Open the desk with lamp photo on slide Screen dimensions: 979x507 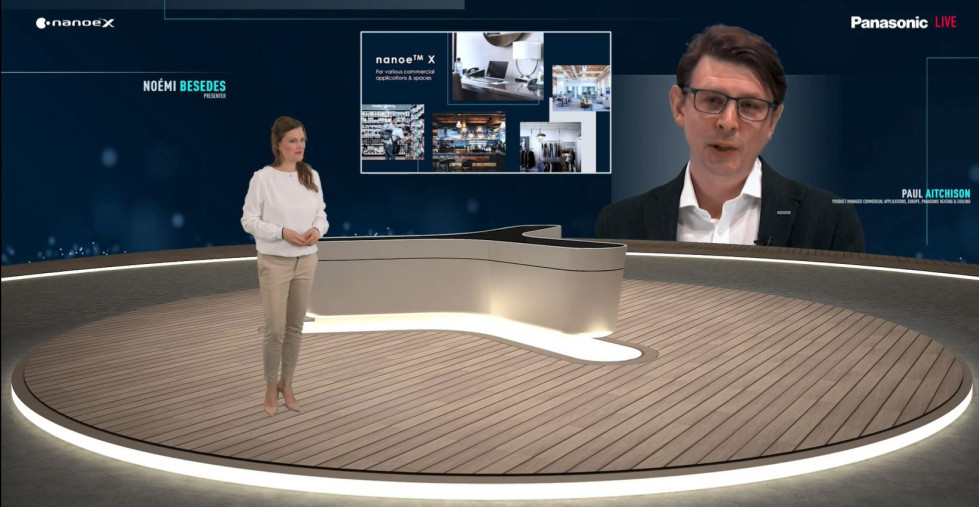coord(498,67)
